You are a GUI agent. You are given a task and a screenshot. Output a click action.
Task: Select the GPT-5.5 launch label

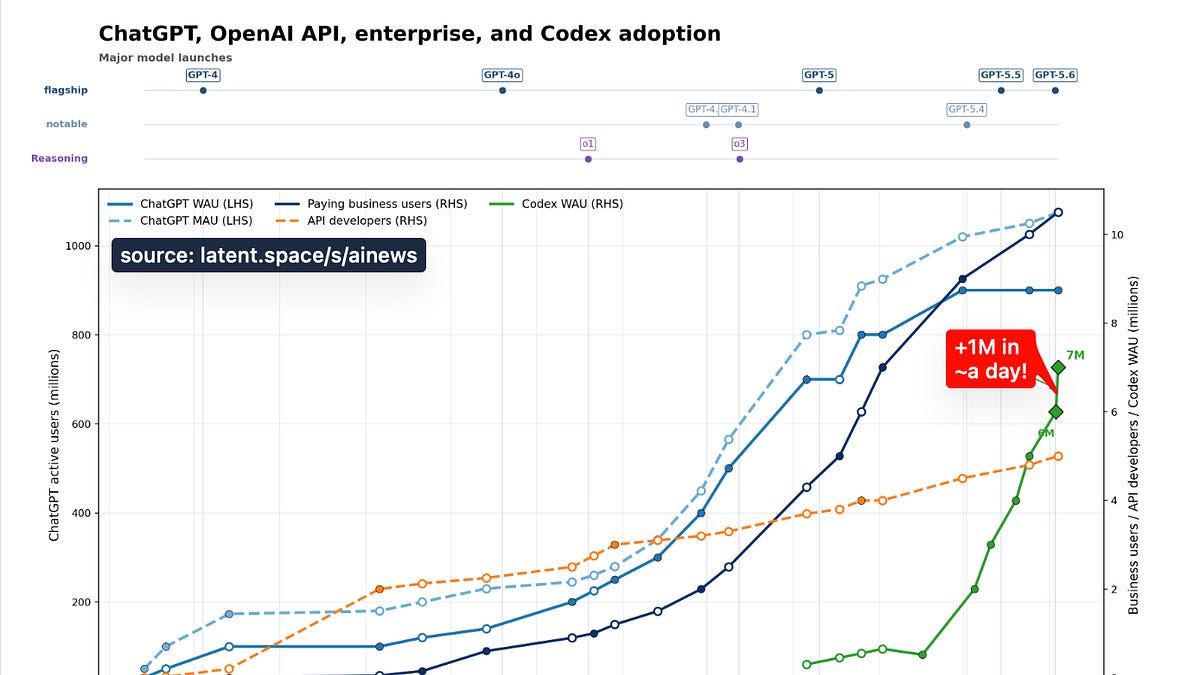coord(1001,75)
